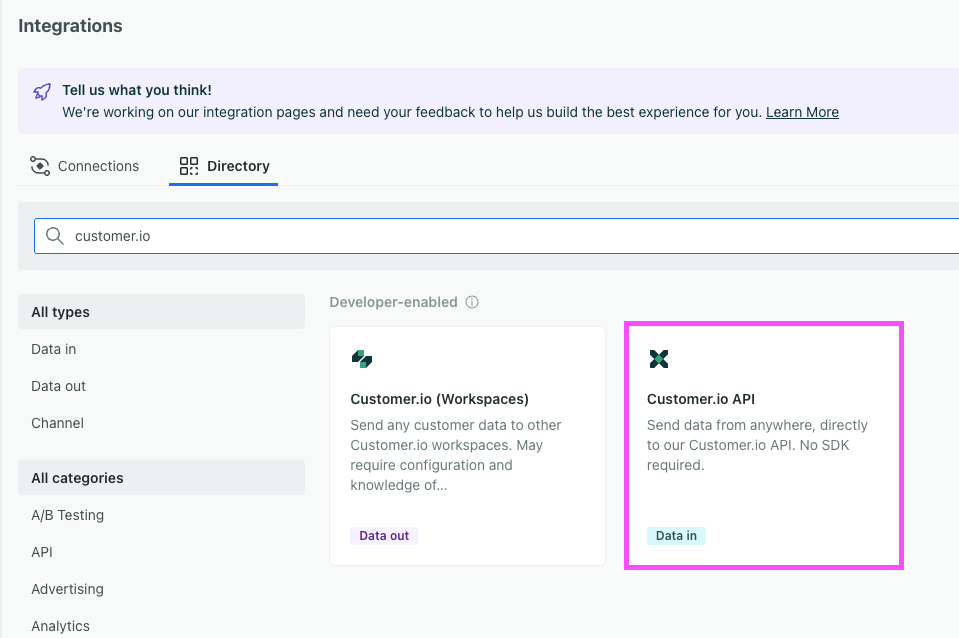Open the Learn More link
The height and width of the screenshot is (638, 959).
[802, 112]
